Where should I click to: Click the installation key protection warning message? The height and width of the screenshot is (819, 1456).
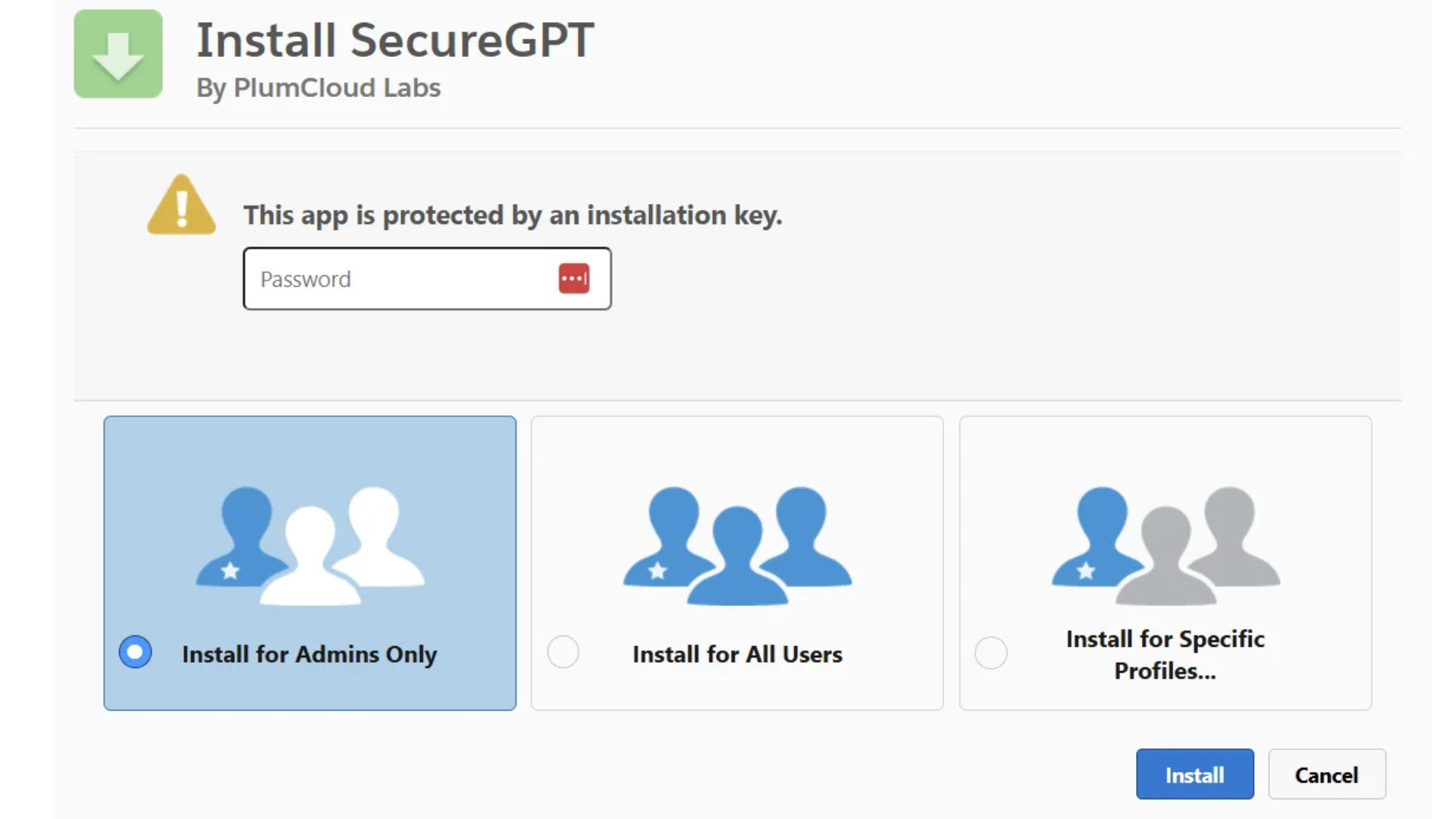(513, 215)
